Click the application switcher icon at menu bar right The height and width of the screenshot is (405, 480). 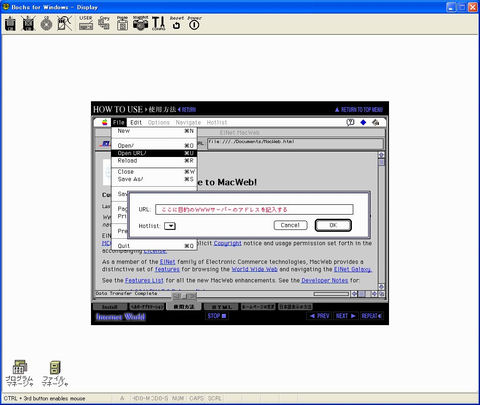pyautogui.click(x=376, y=122)
